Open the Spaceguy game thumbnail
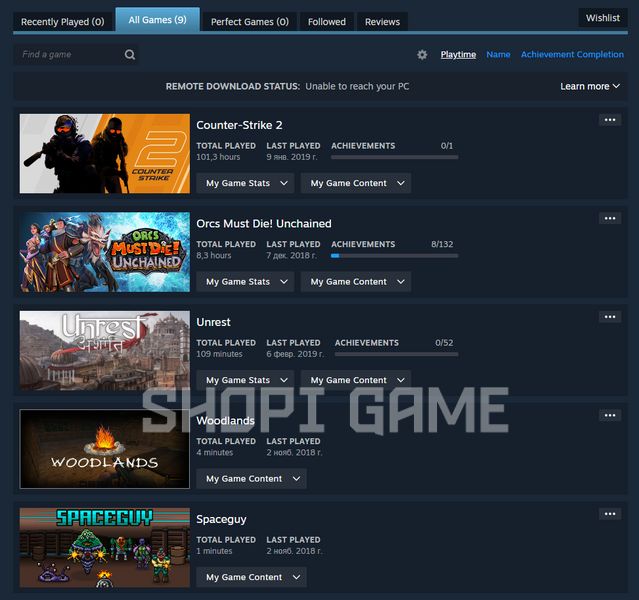639x600 pixels. 105,547
